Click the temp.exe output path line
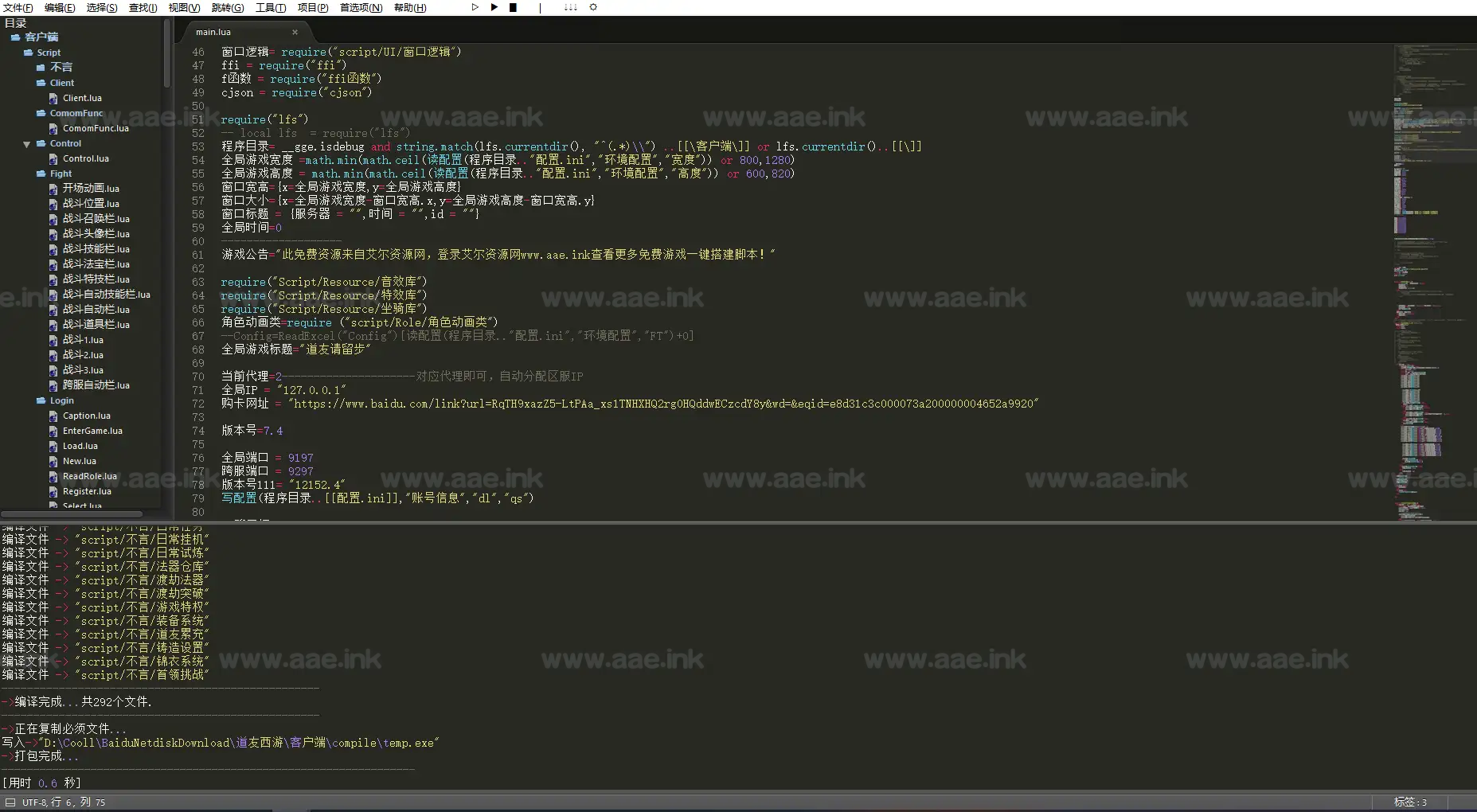1477x812 pixels. tap(221, 743)
